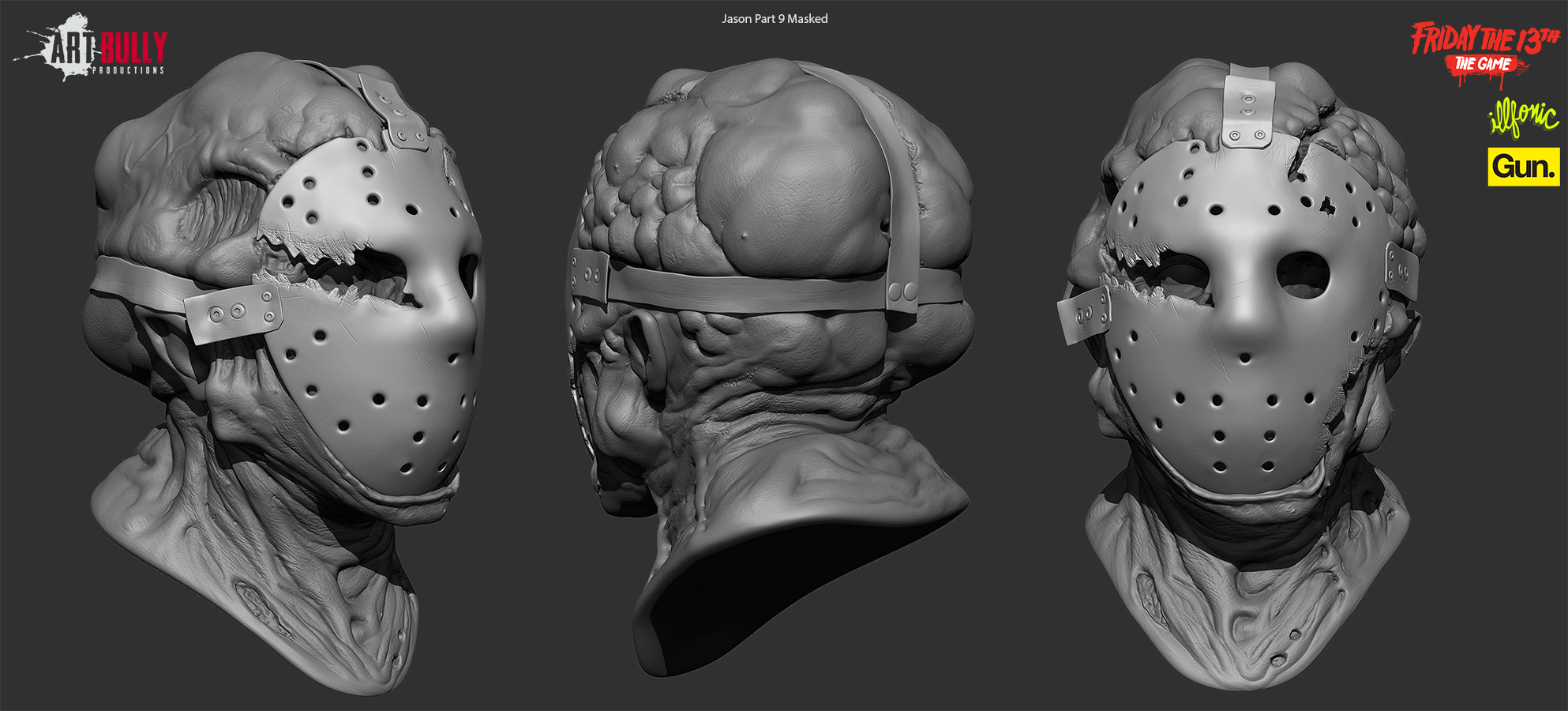Click the yellow Gun. logo
Screen dimensions: 1568x711
point(1524,167)
